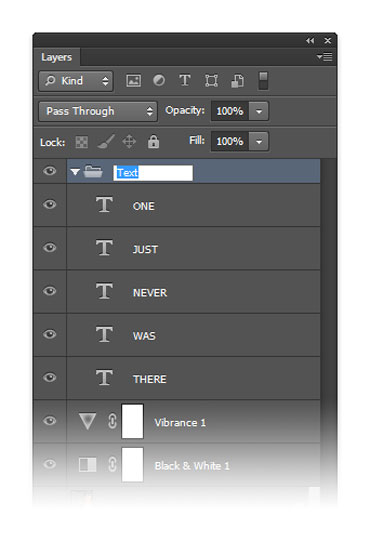Open the Opacity slider arrow
This screenshot has height=542, width=370.
coord(259,111)
